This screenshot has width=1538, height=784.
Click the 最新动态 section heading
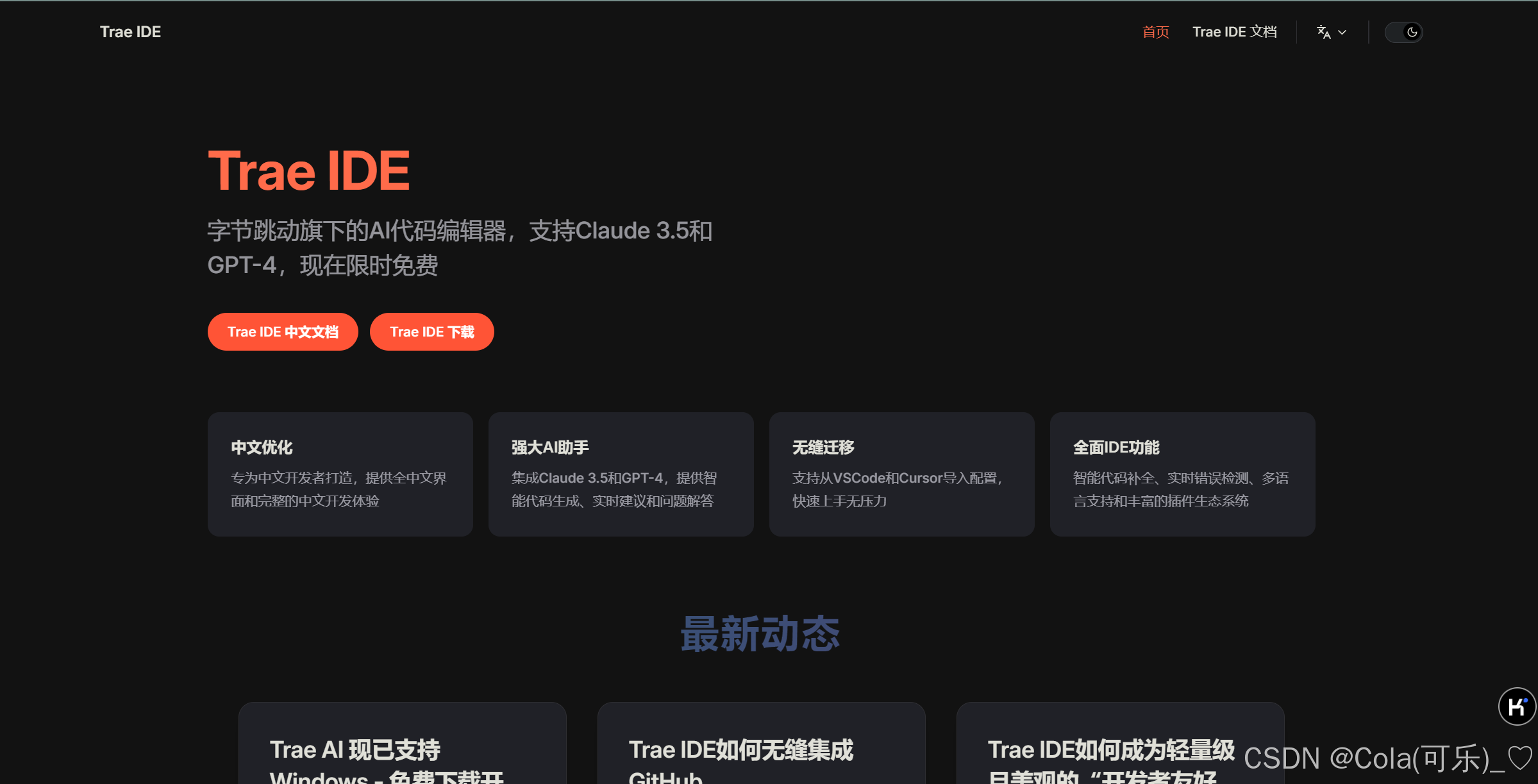[760, 634]
